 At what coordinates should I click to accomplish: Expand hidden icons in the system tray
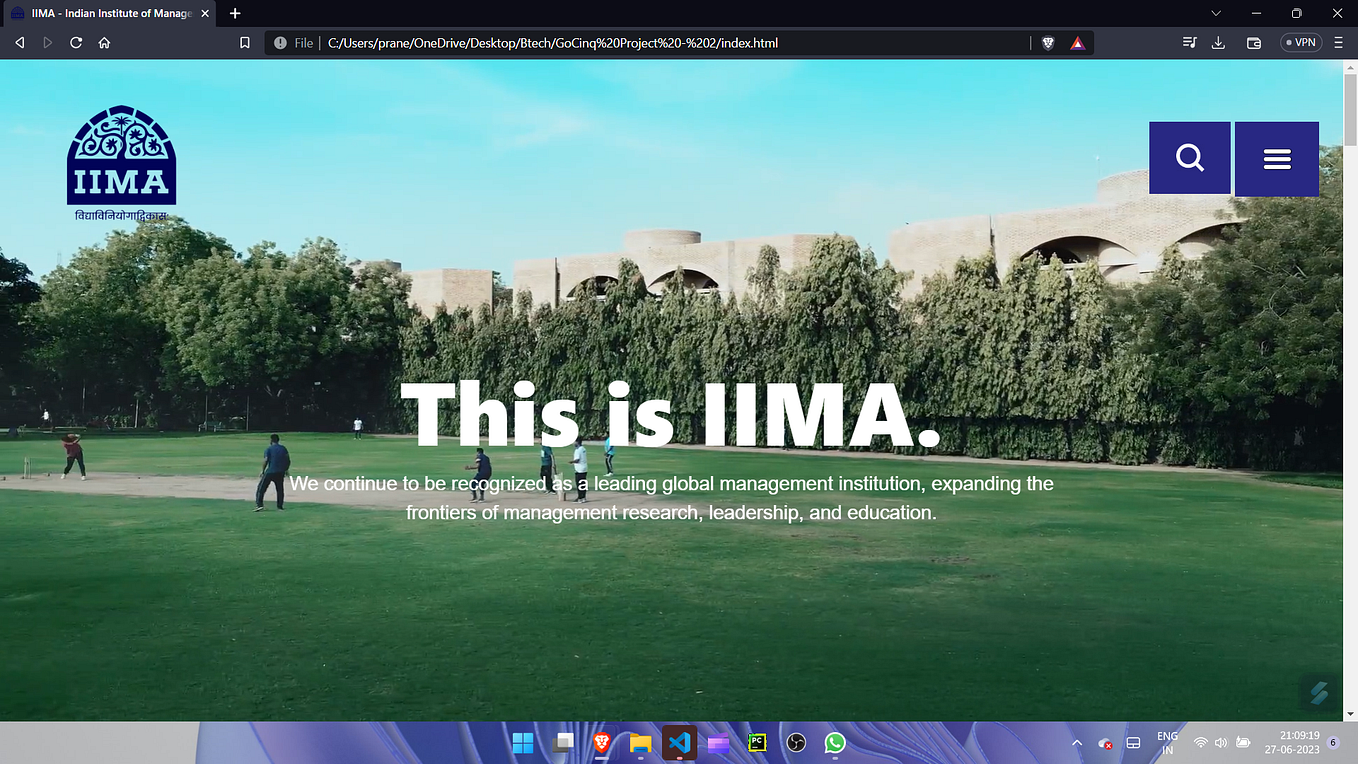(x=1077, y=743)
